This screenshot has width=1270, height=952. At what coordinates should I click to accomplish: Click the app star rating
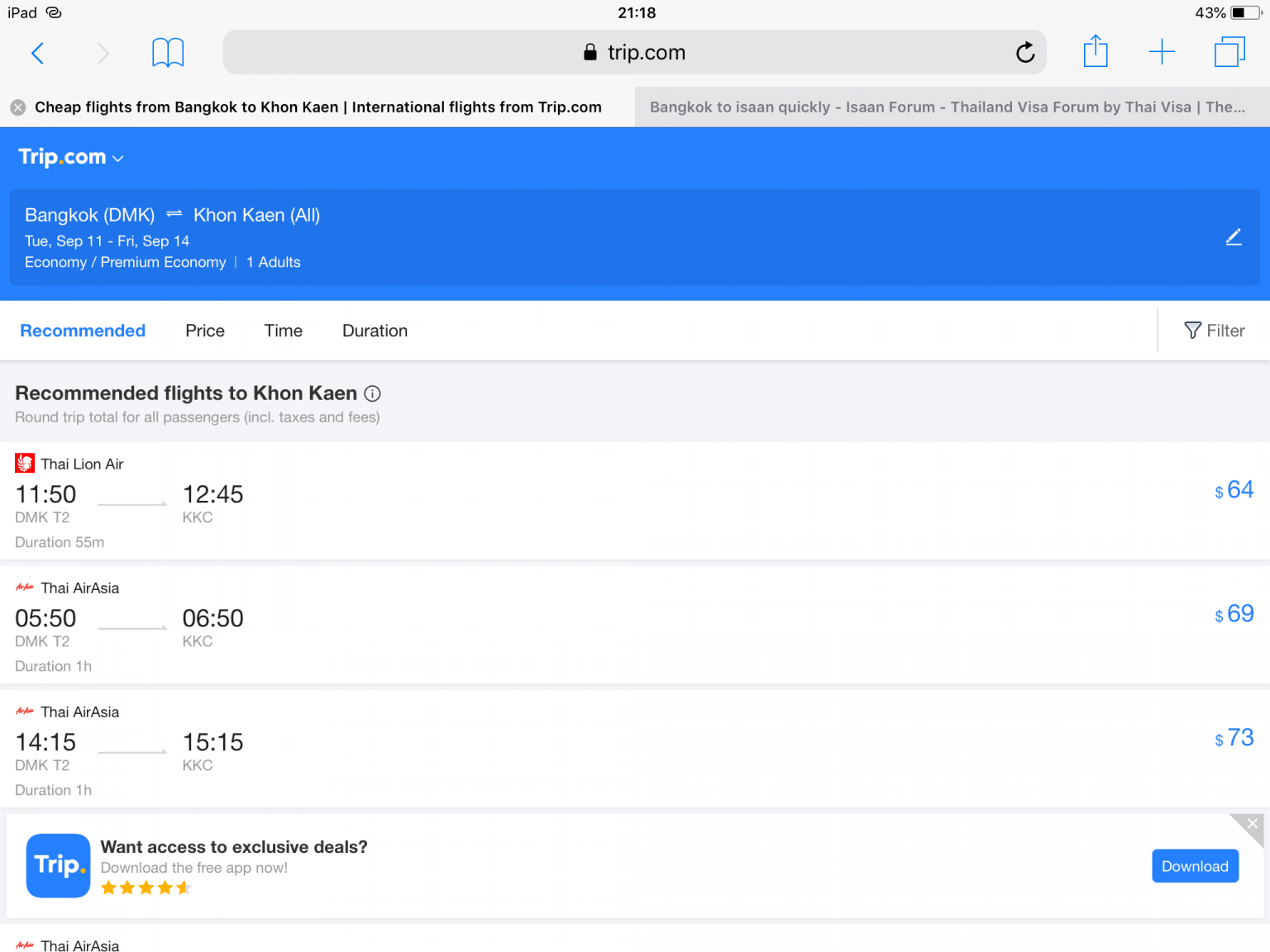[x=146, y=888]
